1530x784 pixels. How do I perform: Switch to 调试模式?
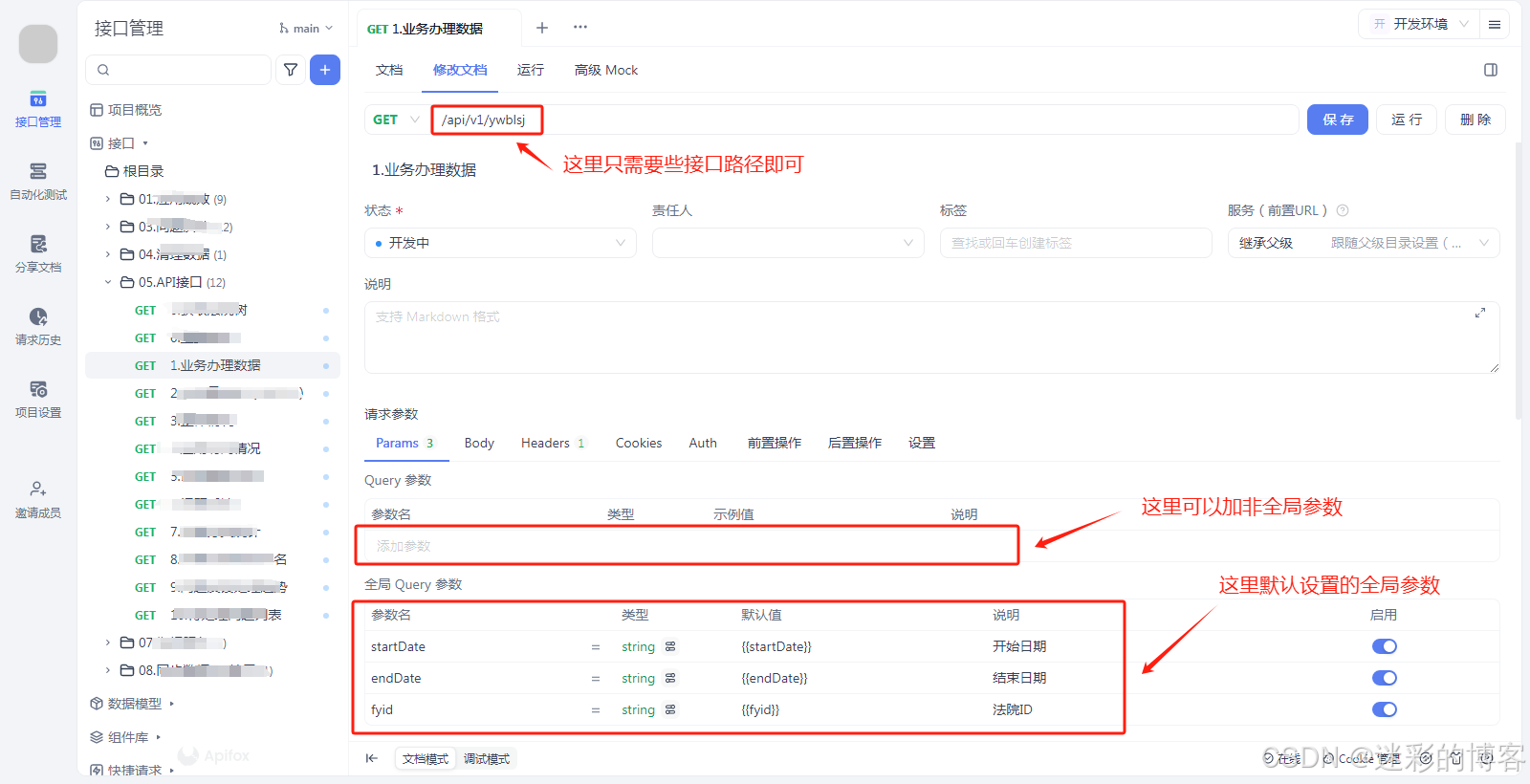[487, 758]
